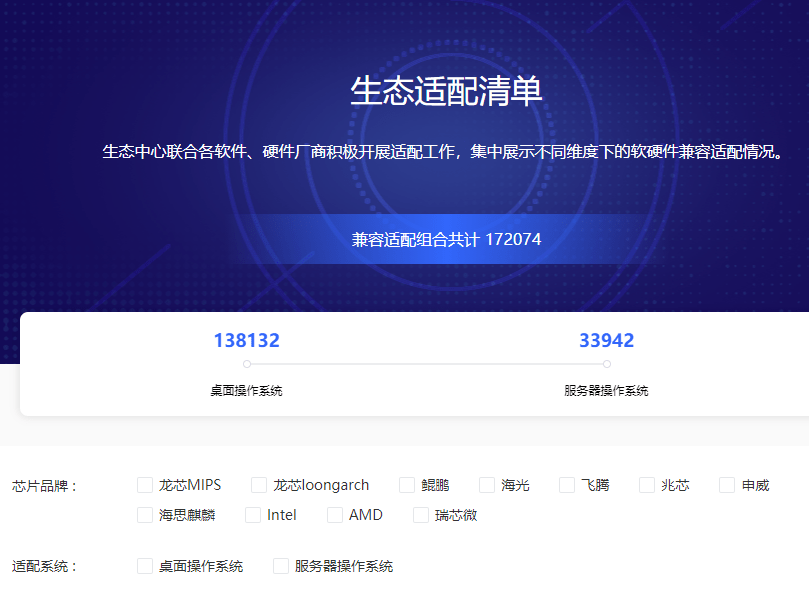
Task: Click the timeline marker under 138132
Action: pos(247,364)
